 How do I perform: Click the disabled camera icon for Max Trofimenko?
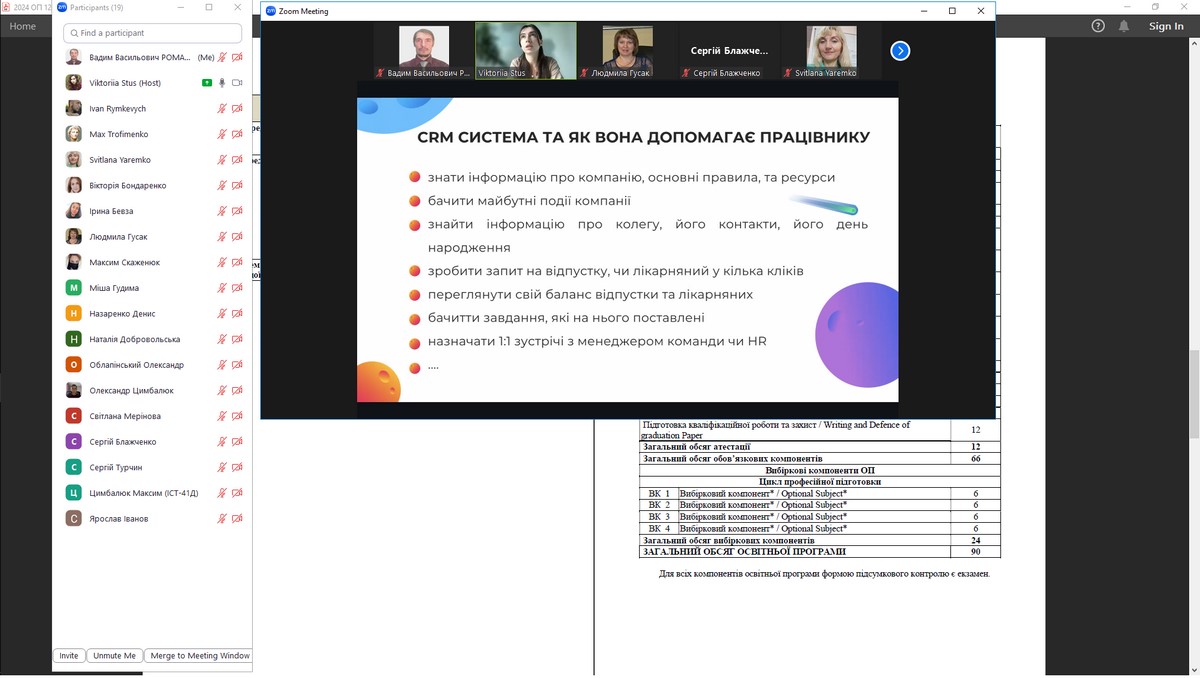237,134
